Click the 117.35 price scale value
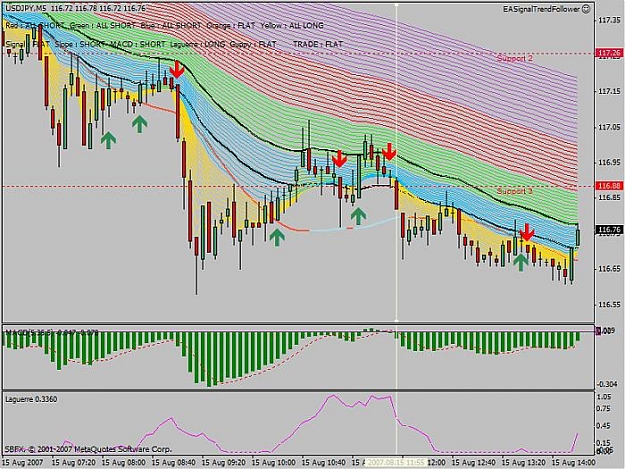 610,20
